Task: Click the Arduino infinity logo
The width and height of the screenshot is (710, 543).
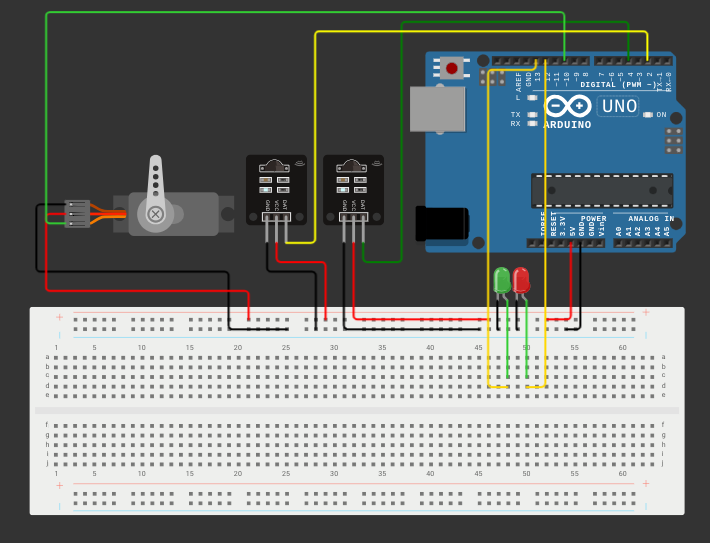Action: [568, 106]
